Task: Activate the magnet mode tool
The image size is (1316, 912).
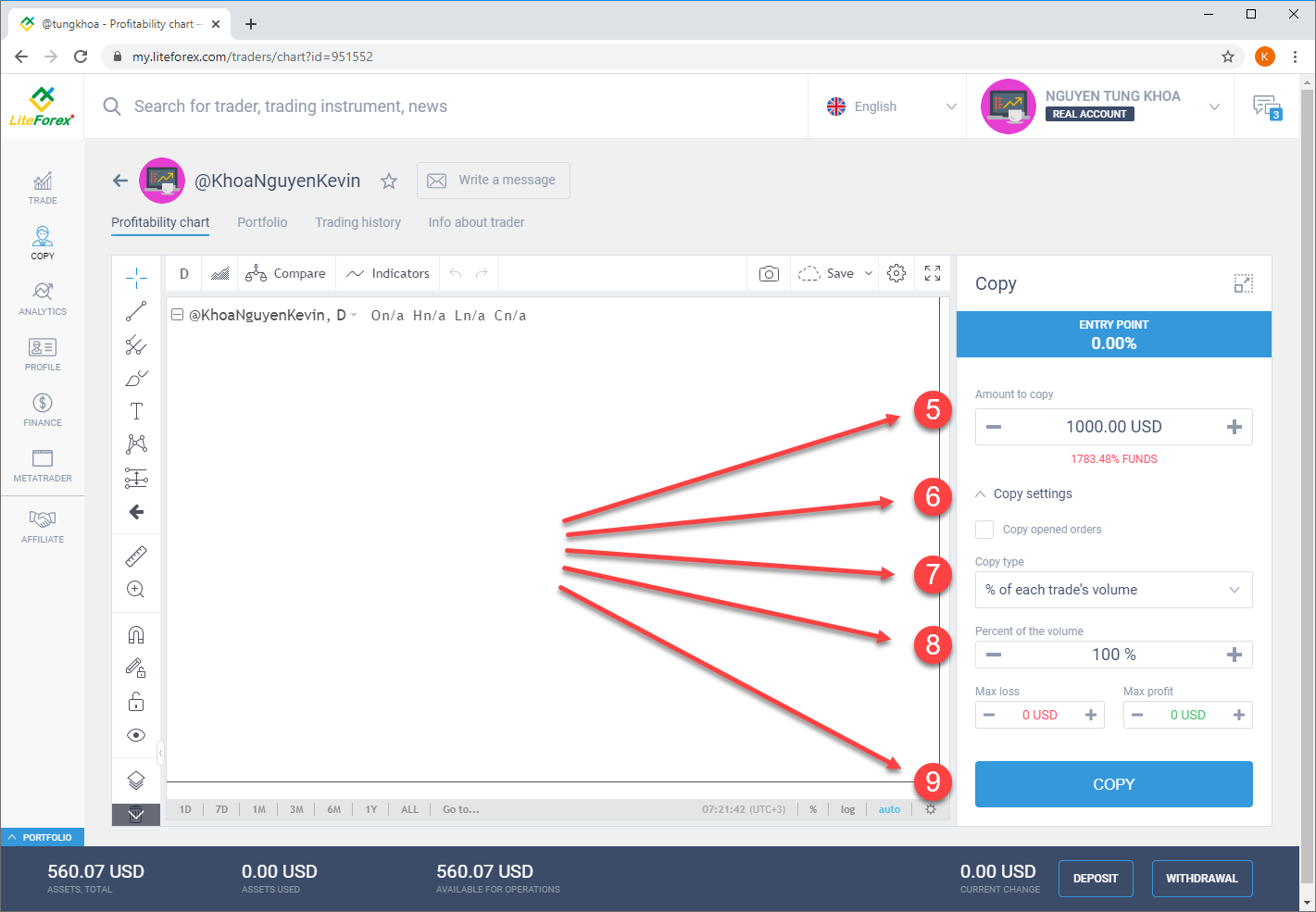Action: click(136, 635)
